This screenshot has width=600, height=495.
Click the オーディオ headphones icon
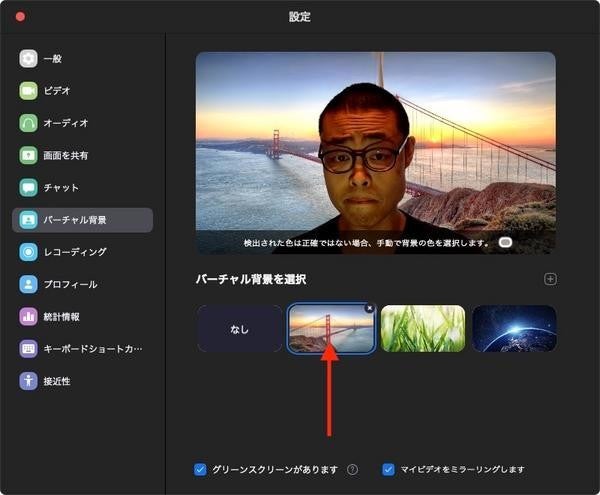point(28,123)
